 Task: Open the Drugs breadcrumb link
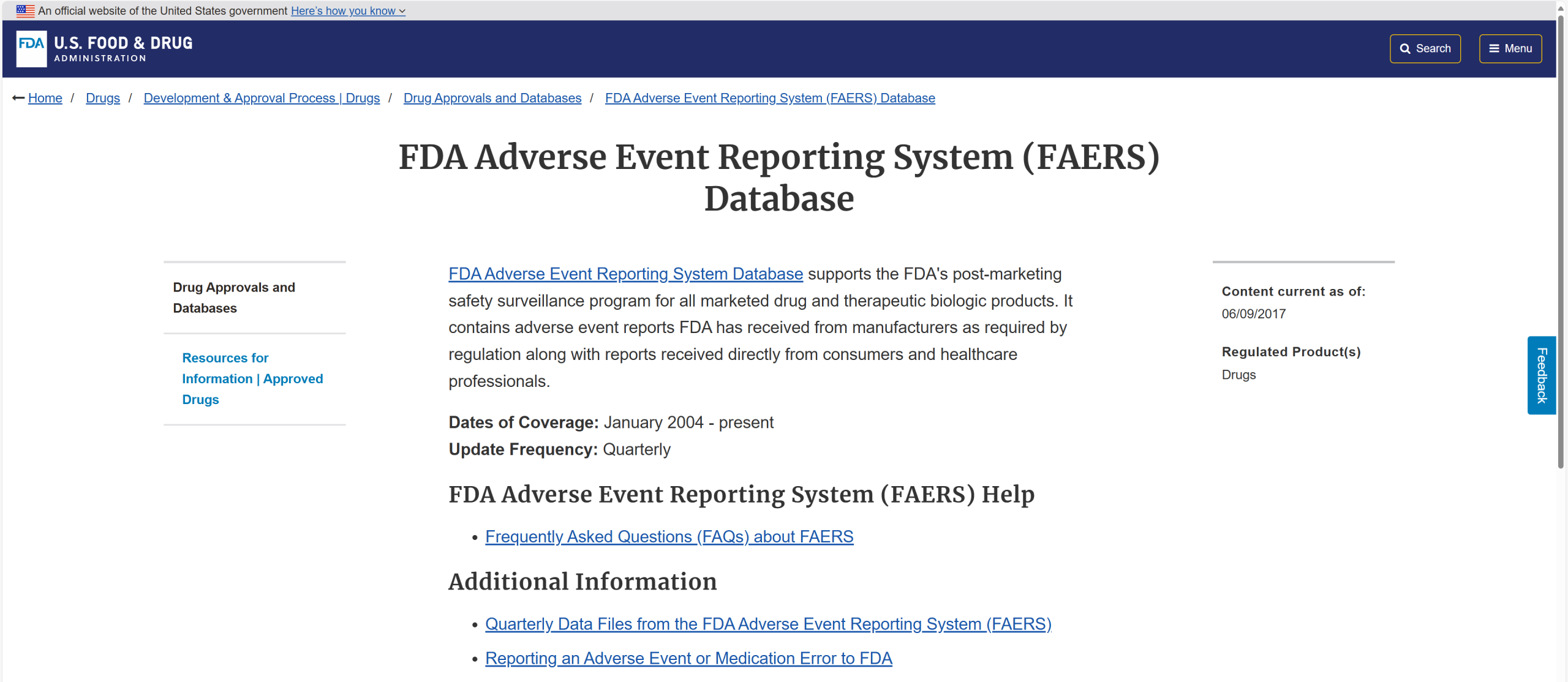[103, 98]
